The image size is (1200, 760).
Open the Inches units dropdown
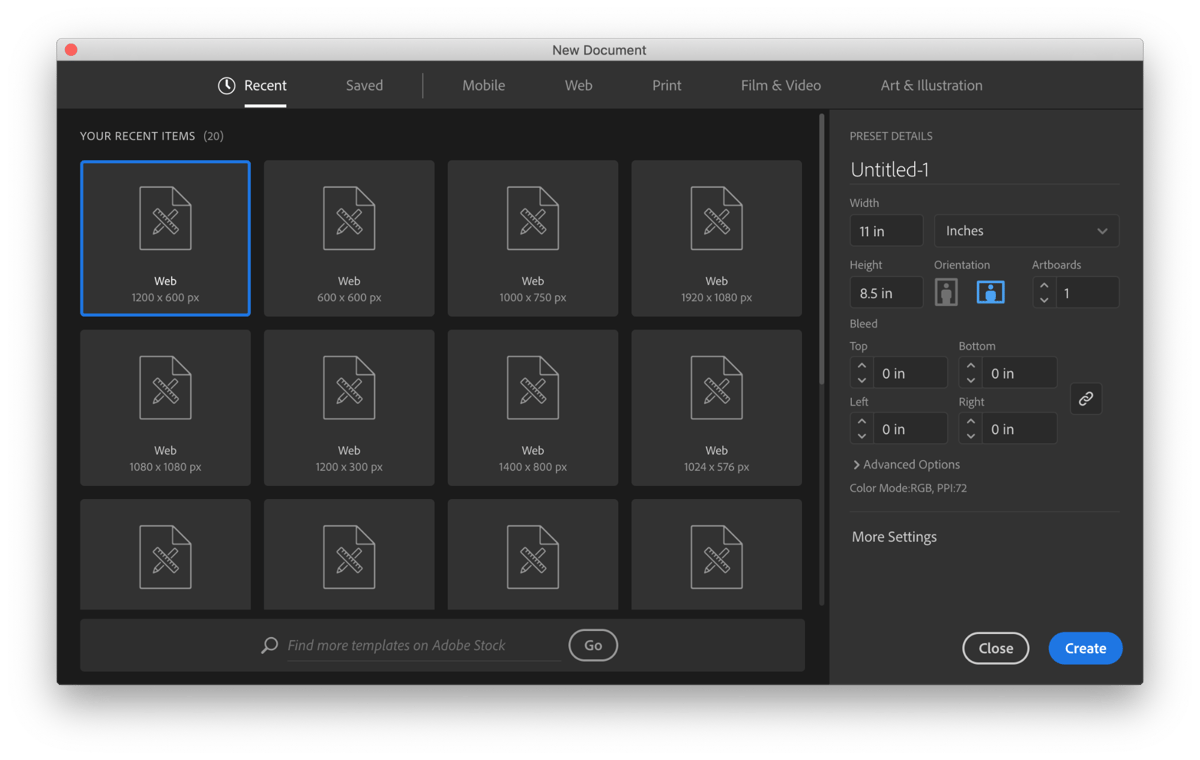coord(1026,230)
